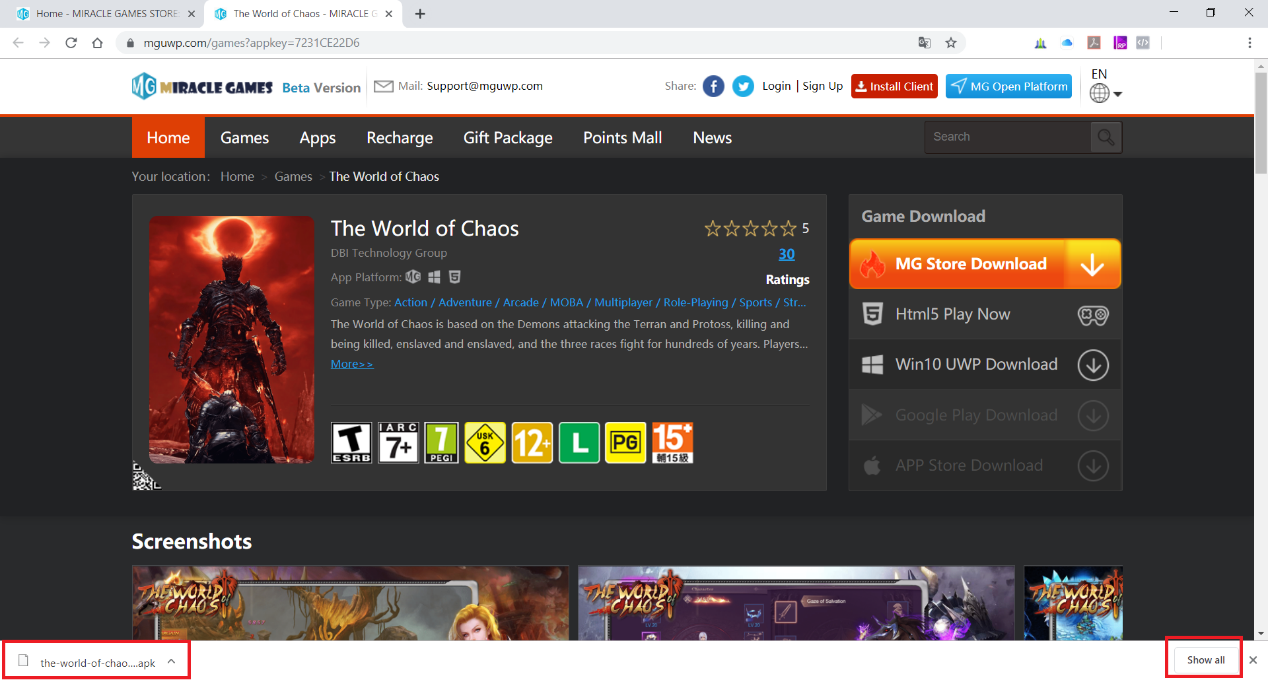
Task: Close the downloads bar
Action: 1253,660
